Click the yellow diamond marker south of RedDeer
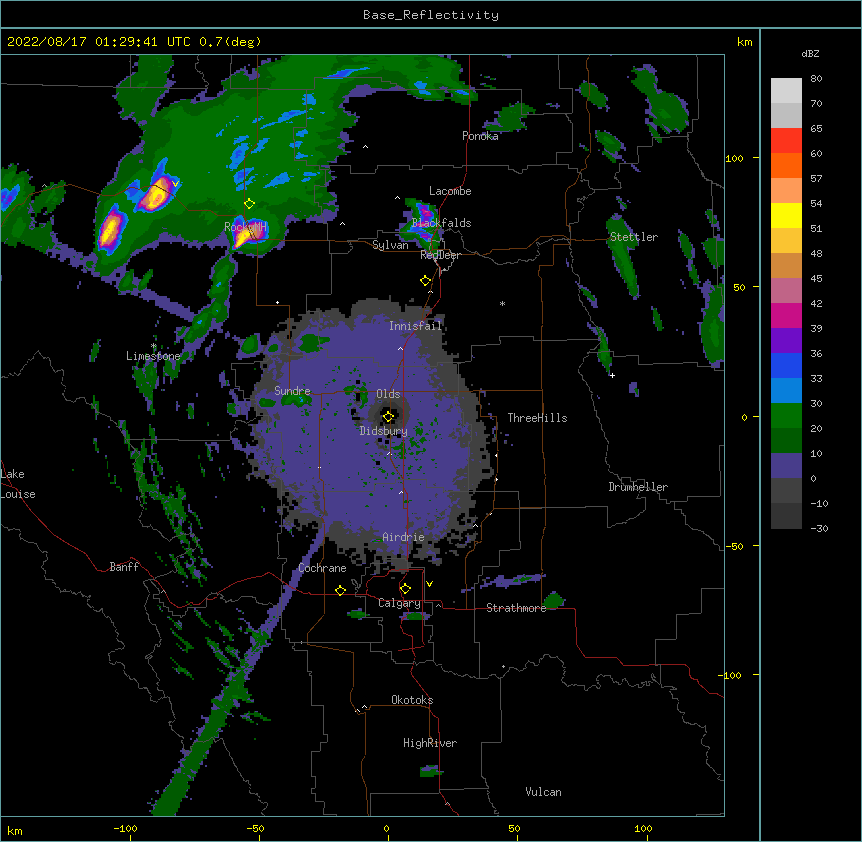The height and width of the screenshot is (842, 862). [x=425, y=281]
